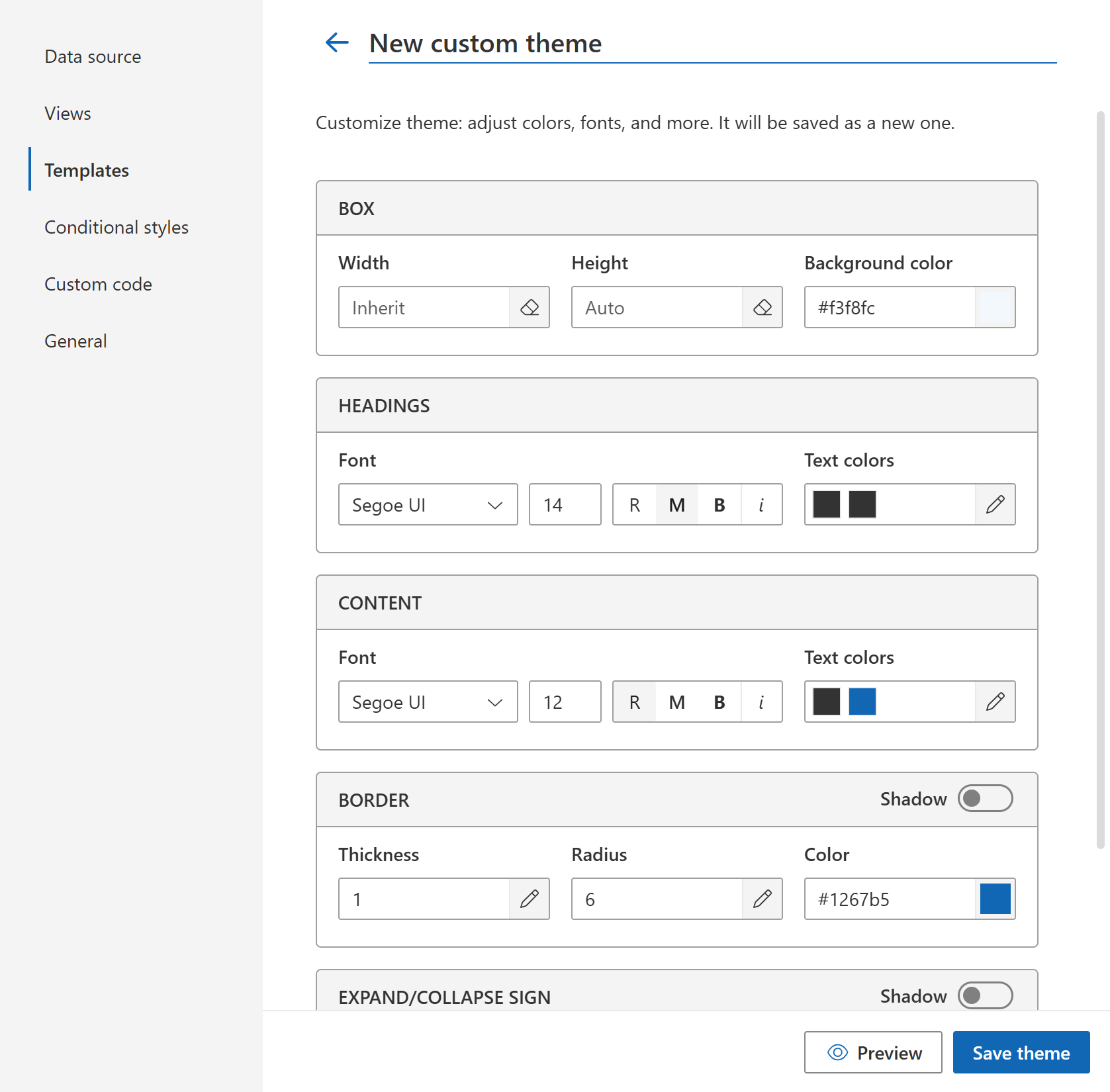Open the content text colors editor pencil
The height and width of the screenshot is (1092, 1110).
[995, 702]
